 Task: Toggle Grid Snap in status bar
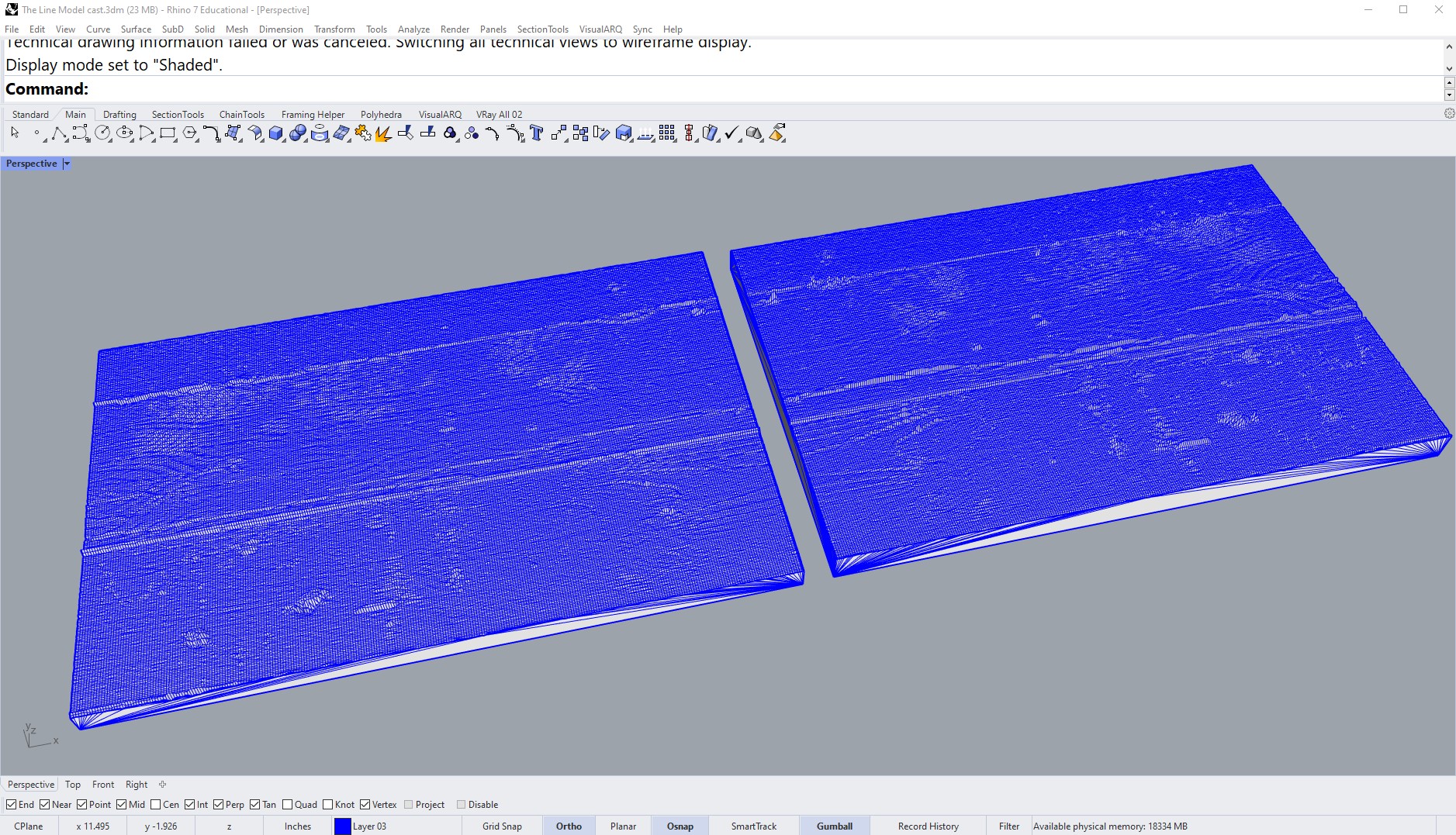502,826
